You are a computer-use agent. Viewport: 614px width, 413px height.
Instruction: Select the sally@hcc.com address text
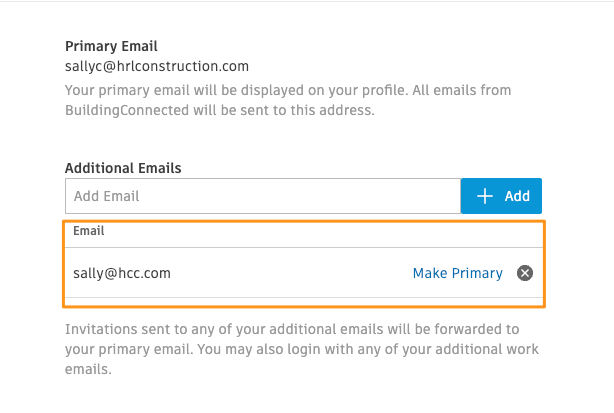click(122, 273)
